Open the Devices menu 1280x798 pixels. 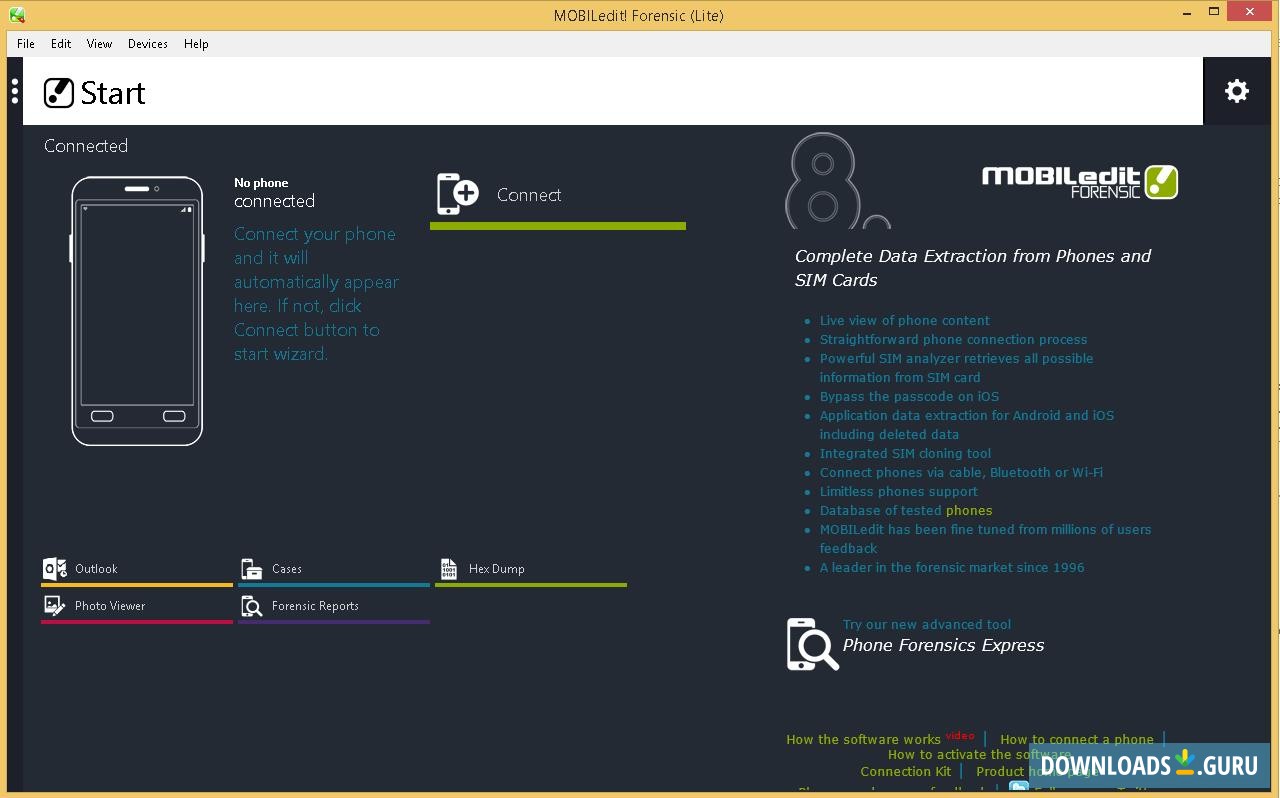pyautogui.click(x=147, y=44)
